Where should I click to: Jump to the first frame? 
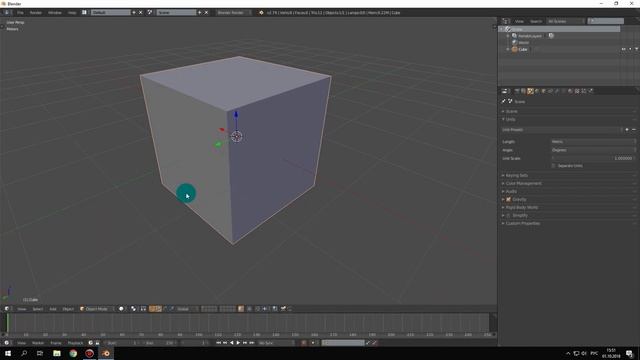click(218, 343)
